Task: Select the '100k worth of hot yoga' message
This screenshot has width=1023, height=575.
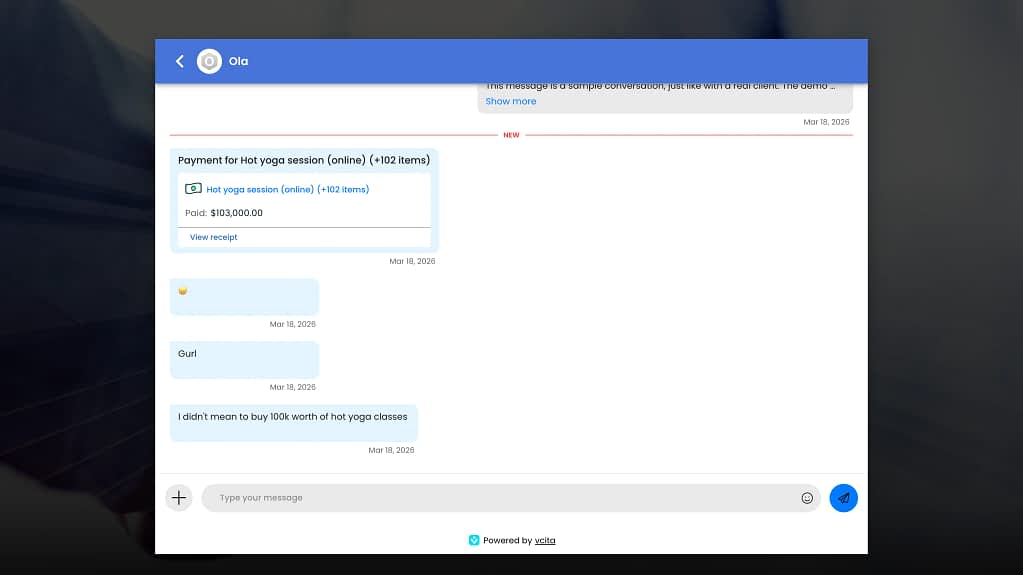Action: tap(294, 422)
